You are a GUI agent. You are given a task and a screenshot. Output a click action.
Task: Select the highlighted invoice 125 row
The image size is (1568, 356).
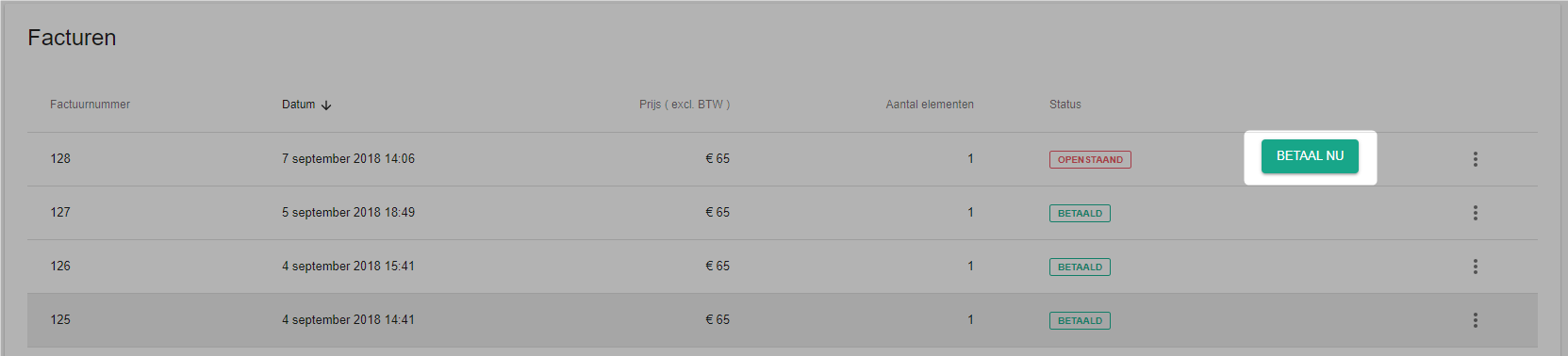(x=783, y=320)
